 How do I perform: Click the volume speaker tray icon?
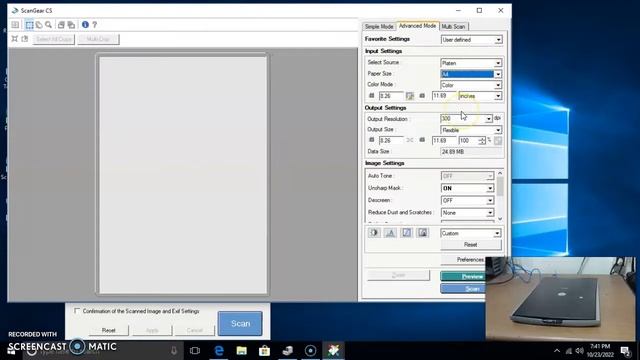[579, 351]
